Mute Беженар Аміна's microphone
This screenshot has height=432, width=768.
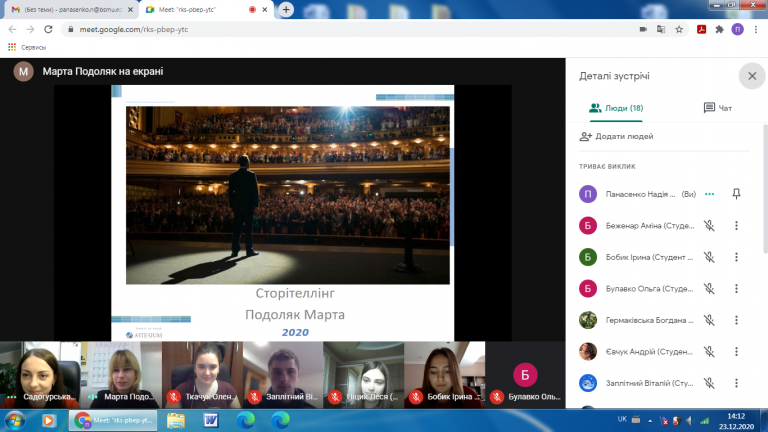pos(709,226)
